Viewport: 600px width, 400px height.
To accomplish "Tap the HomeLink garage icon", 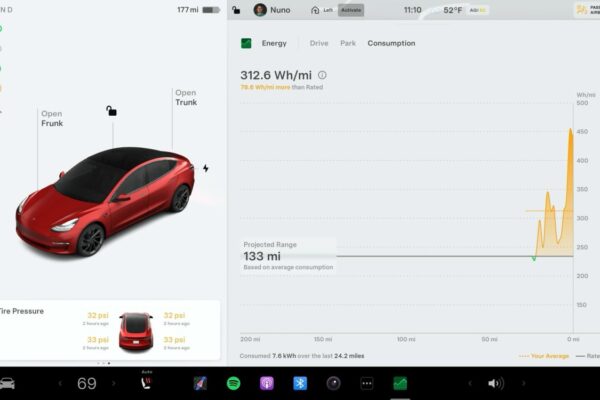I will [x=315, y=10].
